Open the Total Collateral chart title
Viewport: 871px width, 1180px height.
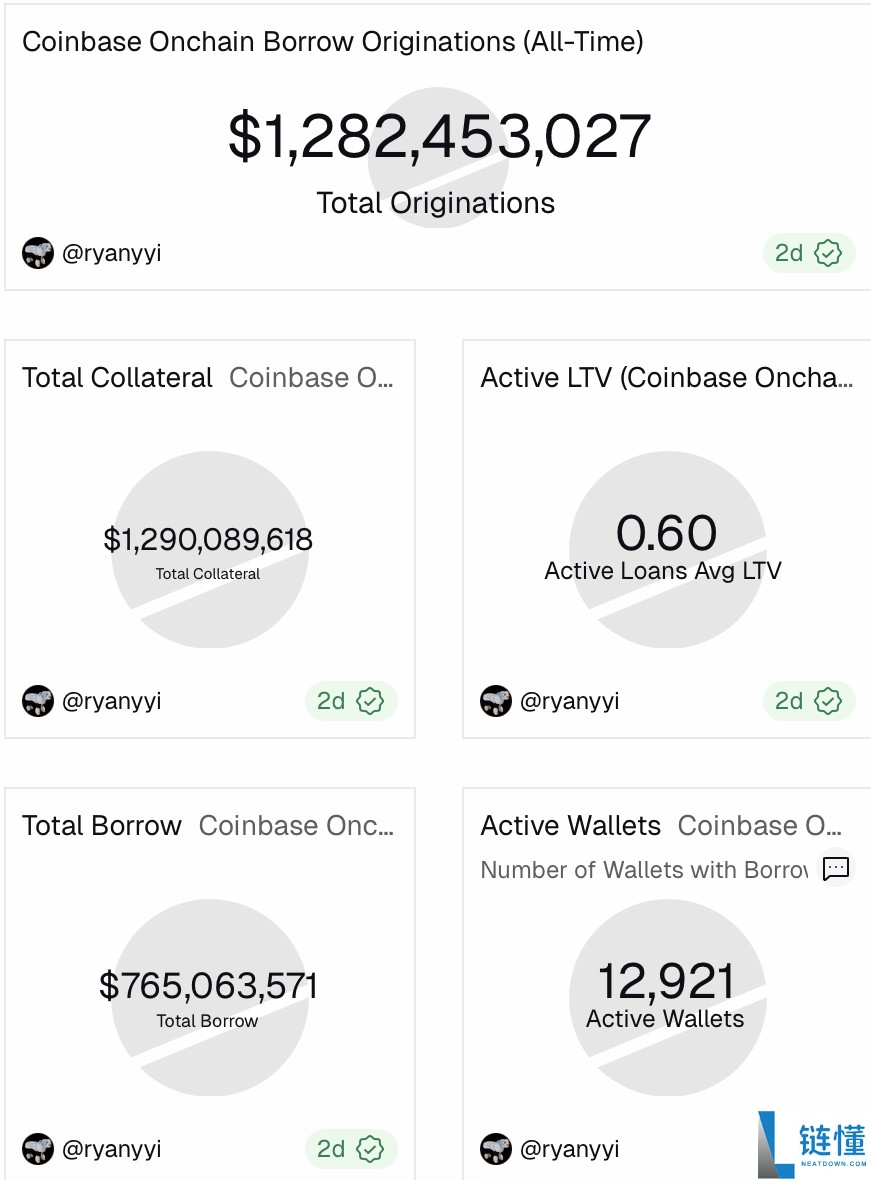pos(117,378)
